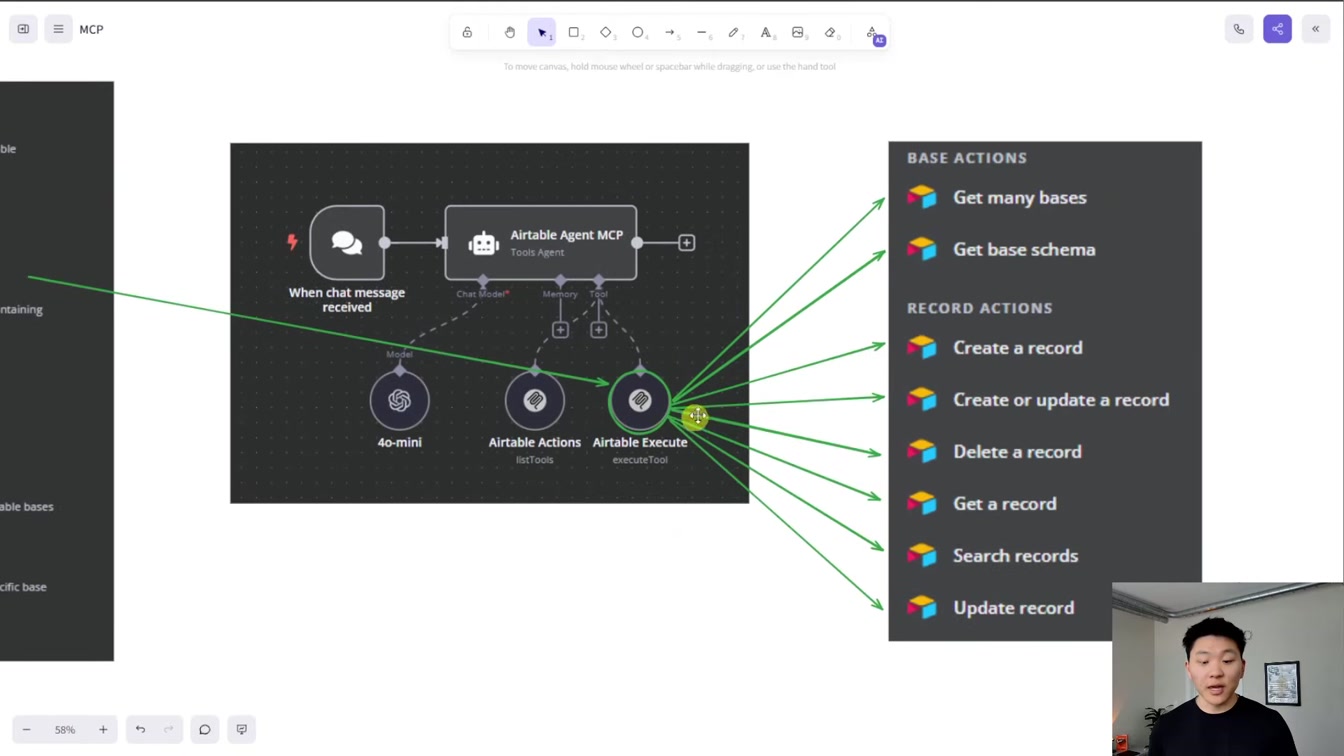Reset zoom via the 58% label
This screenshot has width=1344, height=756.
point(65,730)
